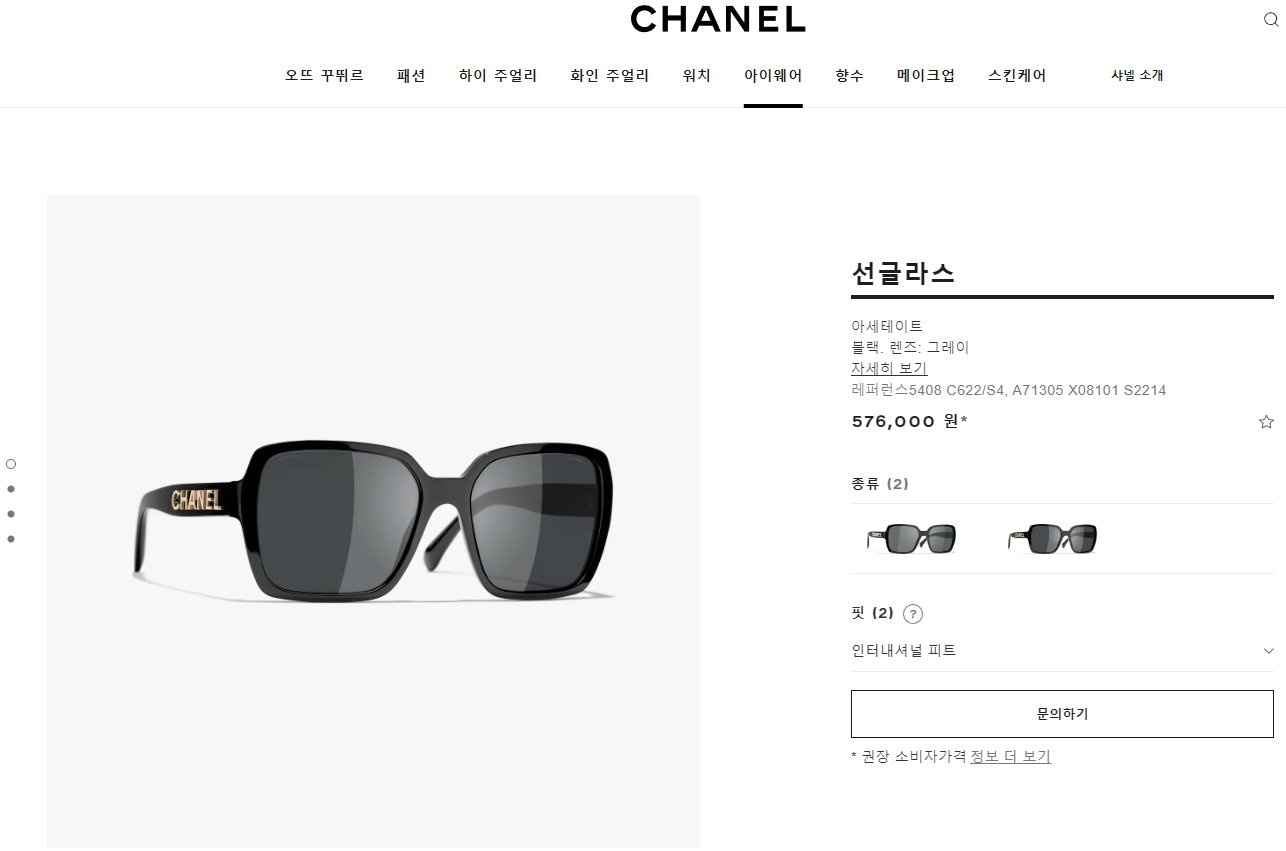Open the 패션 menu
The image size is (1286, 851).
coord(411,76)
